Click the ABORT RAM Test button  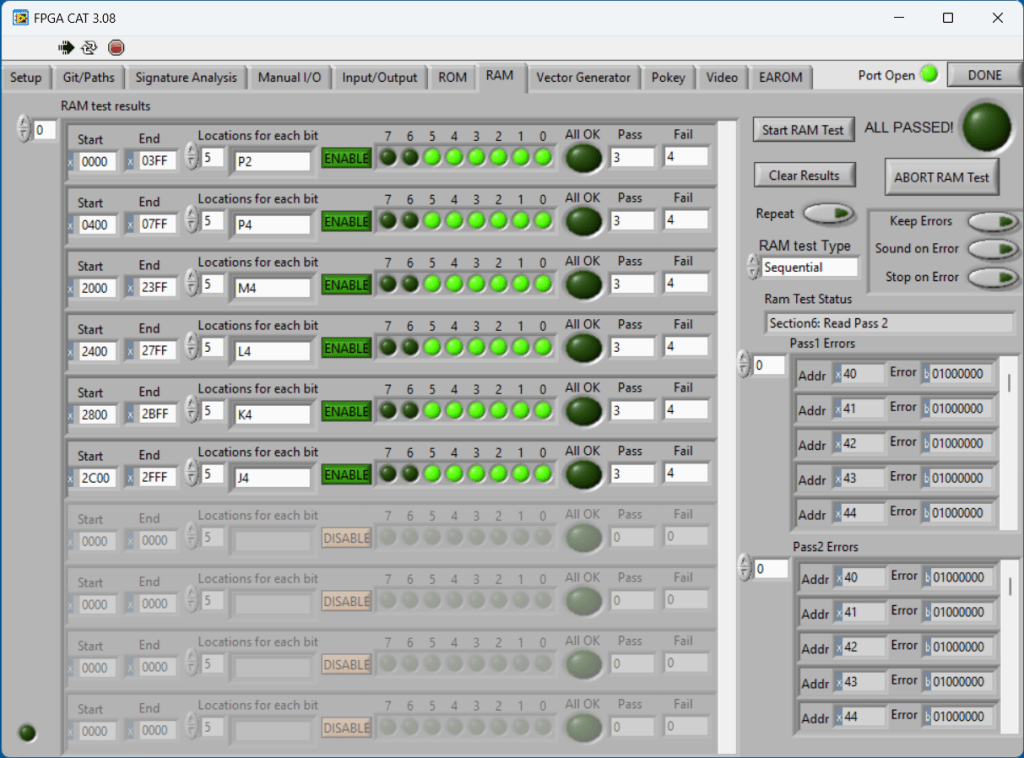(941, 177)
